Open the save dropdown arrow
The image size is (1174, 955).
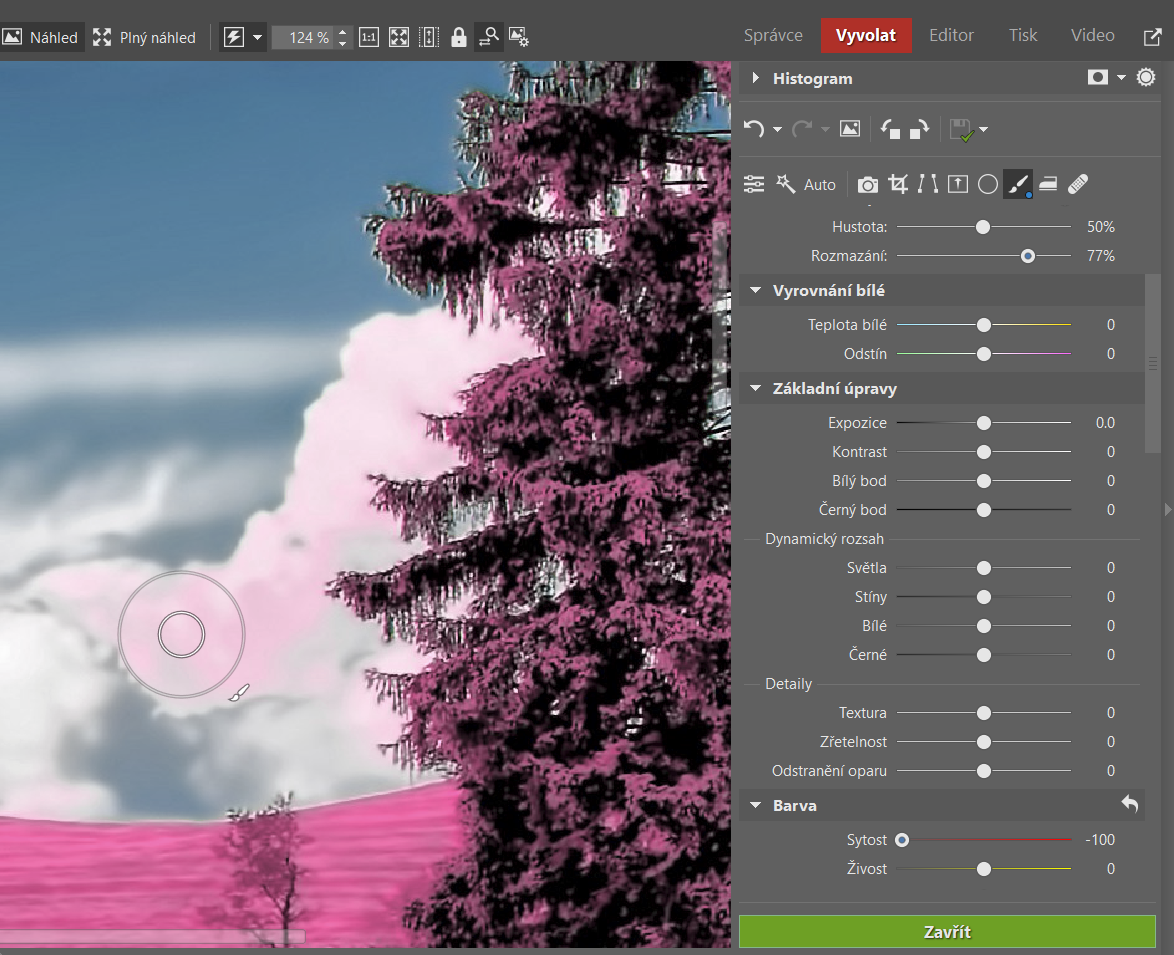click(984, 130)
